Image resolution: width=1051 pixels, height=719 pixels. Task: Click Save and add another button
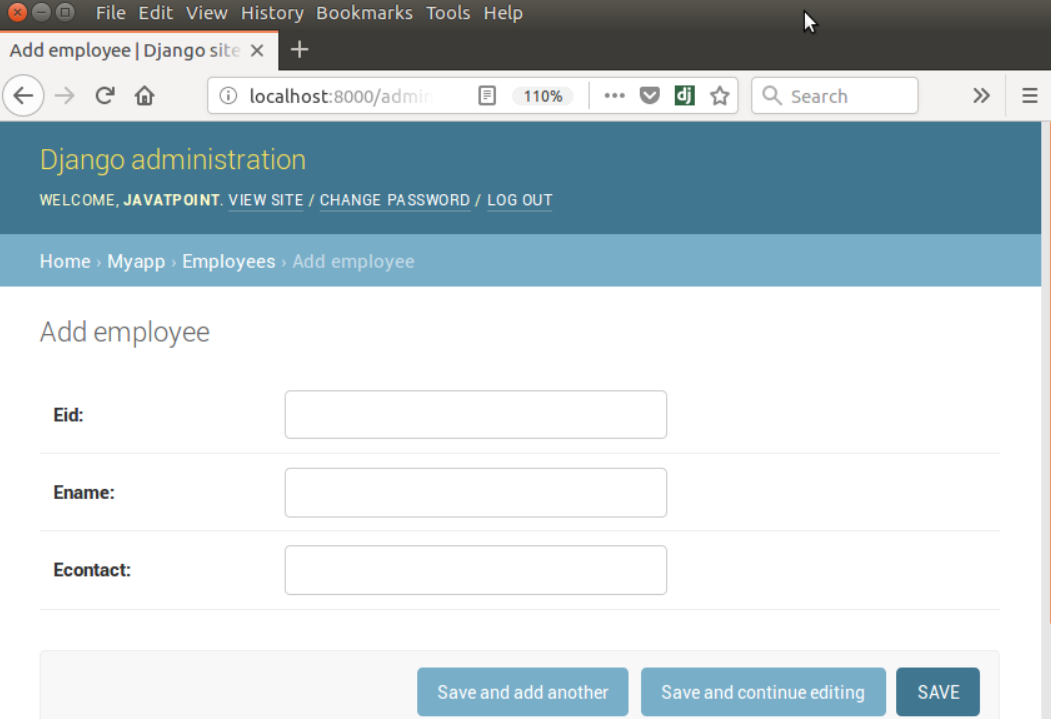[x=523, y=692]
